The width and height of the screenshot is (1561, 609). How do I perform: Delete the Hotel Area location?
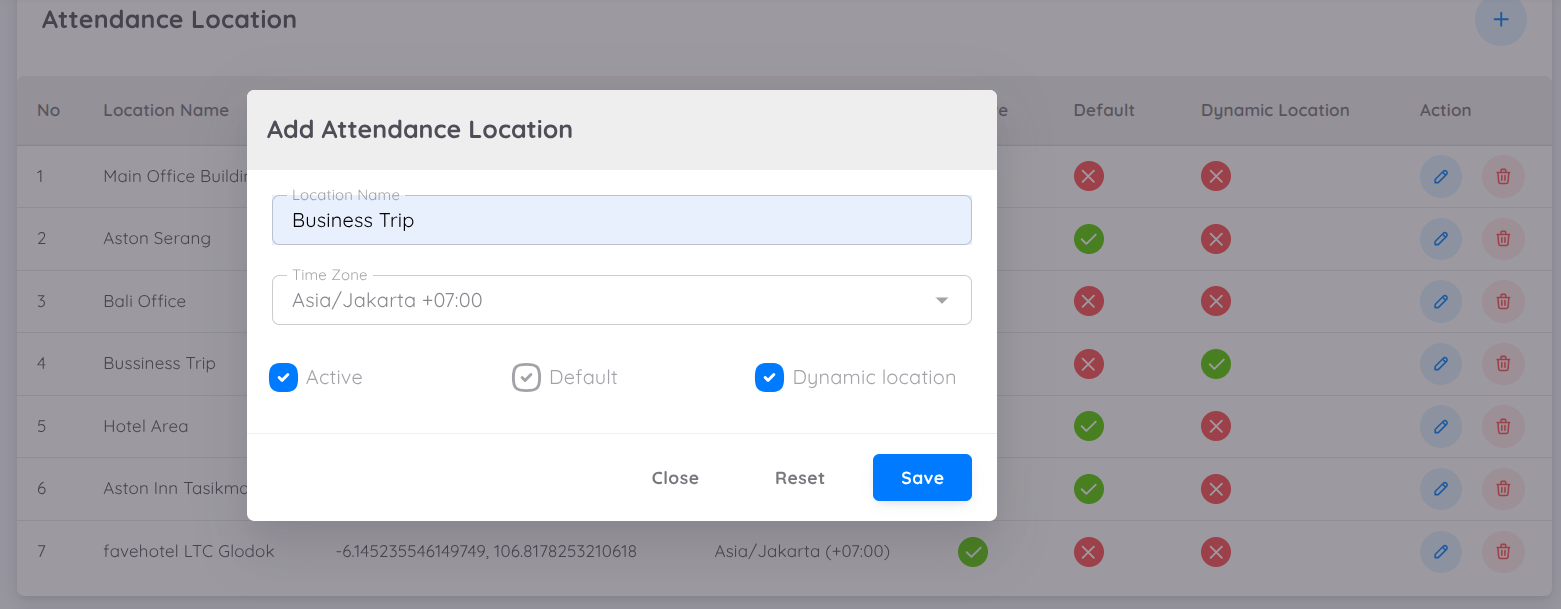(x=1502, y=426)
